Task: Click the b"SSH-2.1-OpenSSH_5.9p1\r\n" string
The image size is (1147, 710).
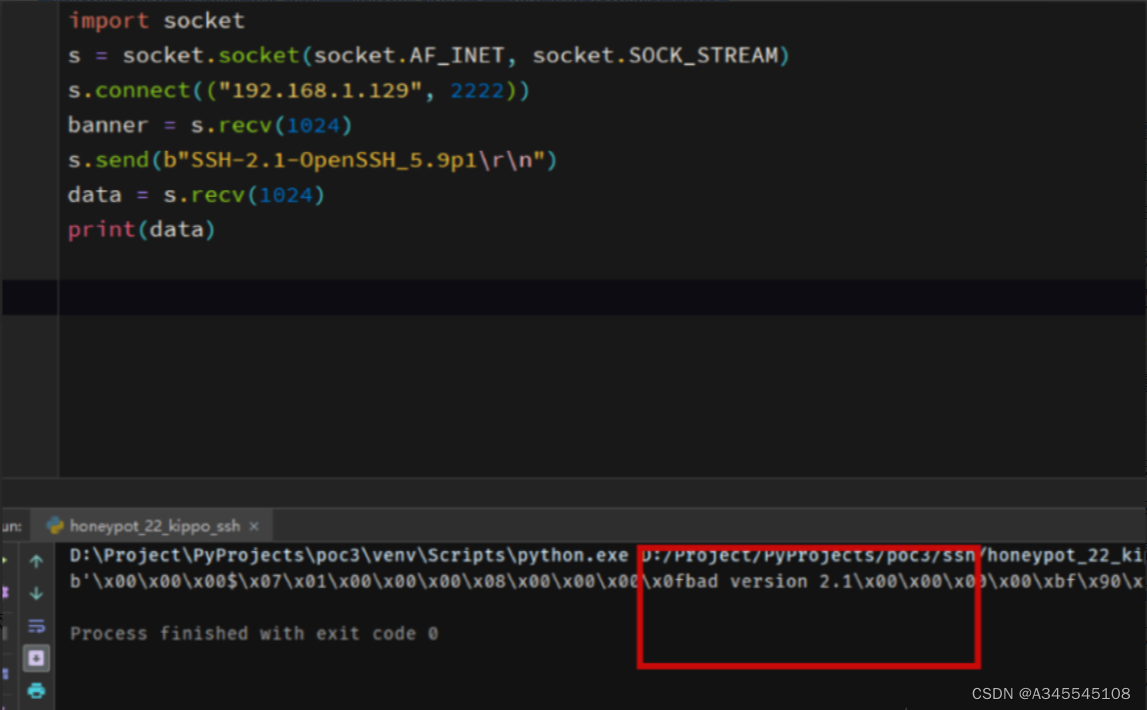Action: (x=353, y=160)
